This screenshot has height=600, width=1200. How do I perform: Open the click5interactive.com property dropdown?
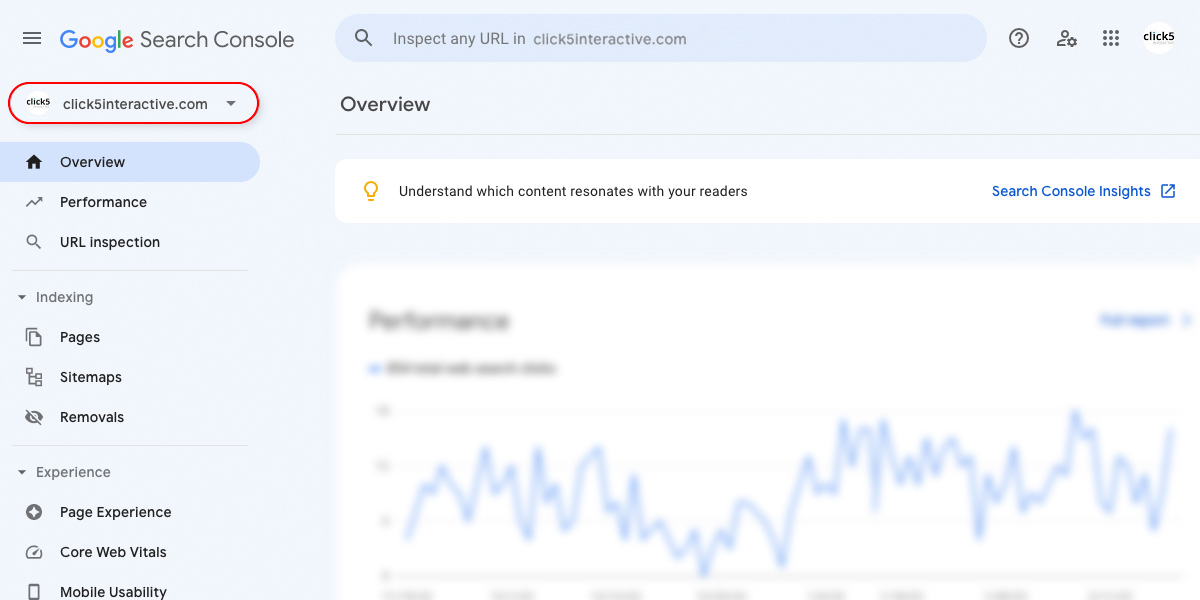(x=134, y=103)
